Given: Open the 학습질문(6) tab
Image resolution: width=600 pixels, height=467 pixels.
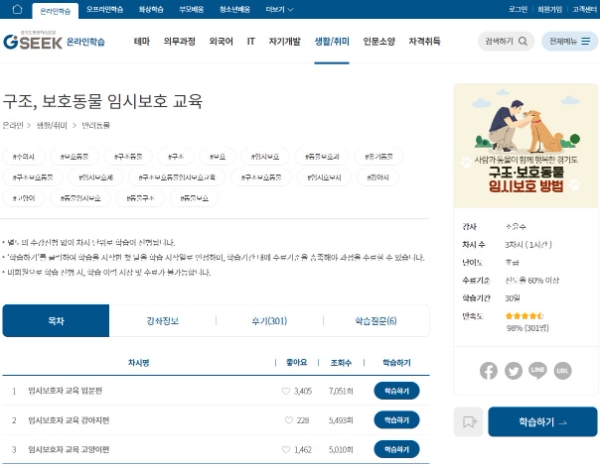Looking at the screenshot, I should 376,321.
